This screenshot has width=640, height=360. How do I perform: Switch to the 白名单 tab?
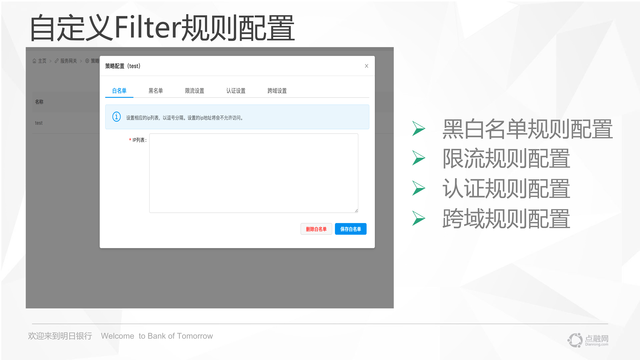[x=119, y=91]
